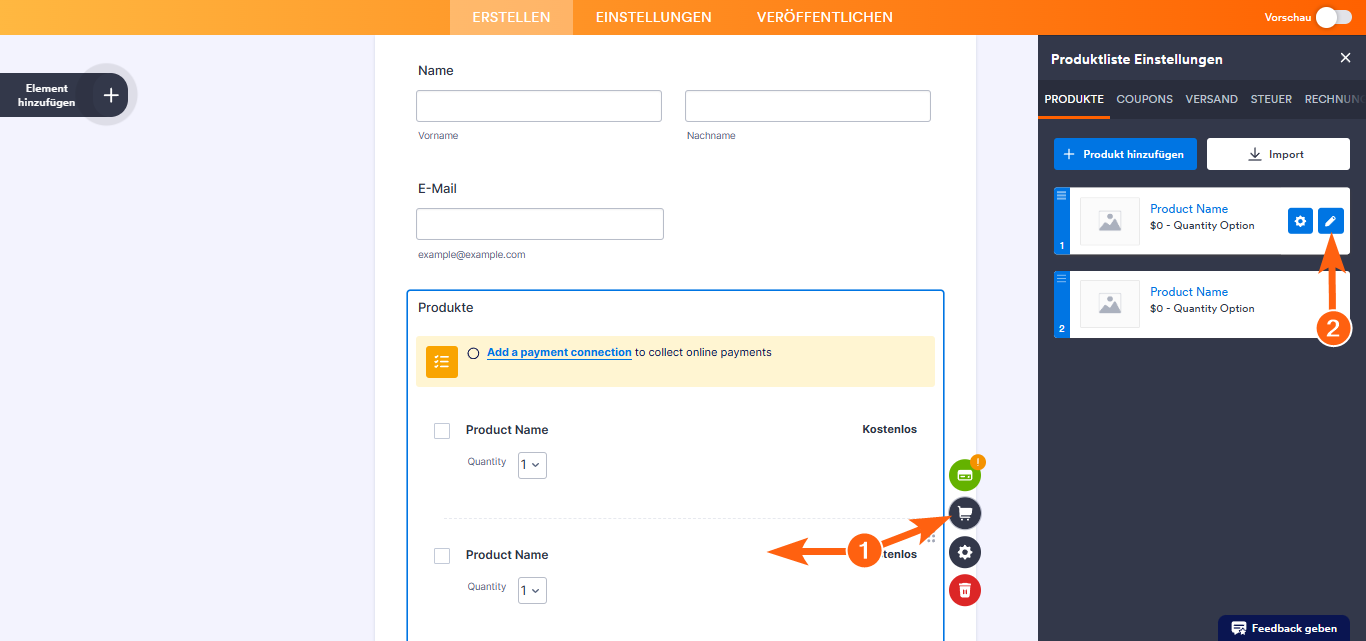Open Produkte field settings gear icon

tap(965, 552)
